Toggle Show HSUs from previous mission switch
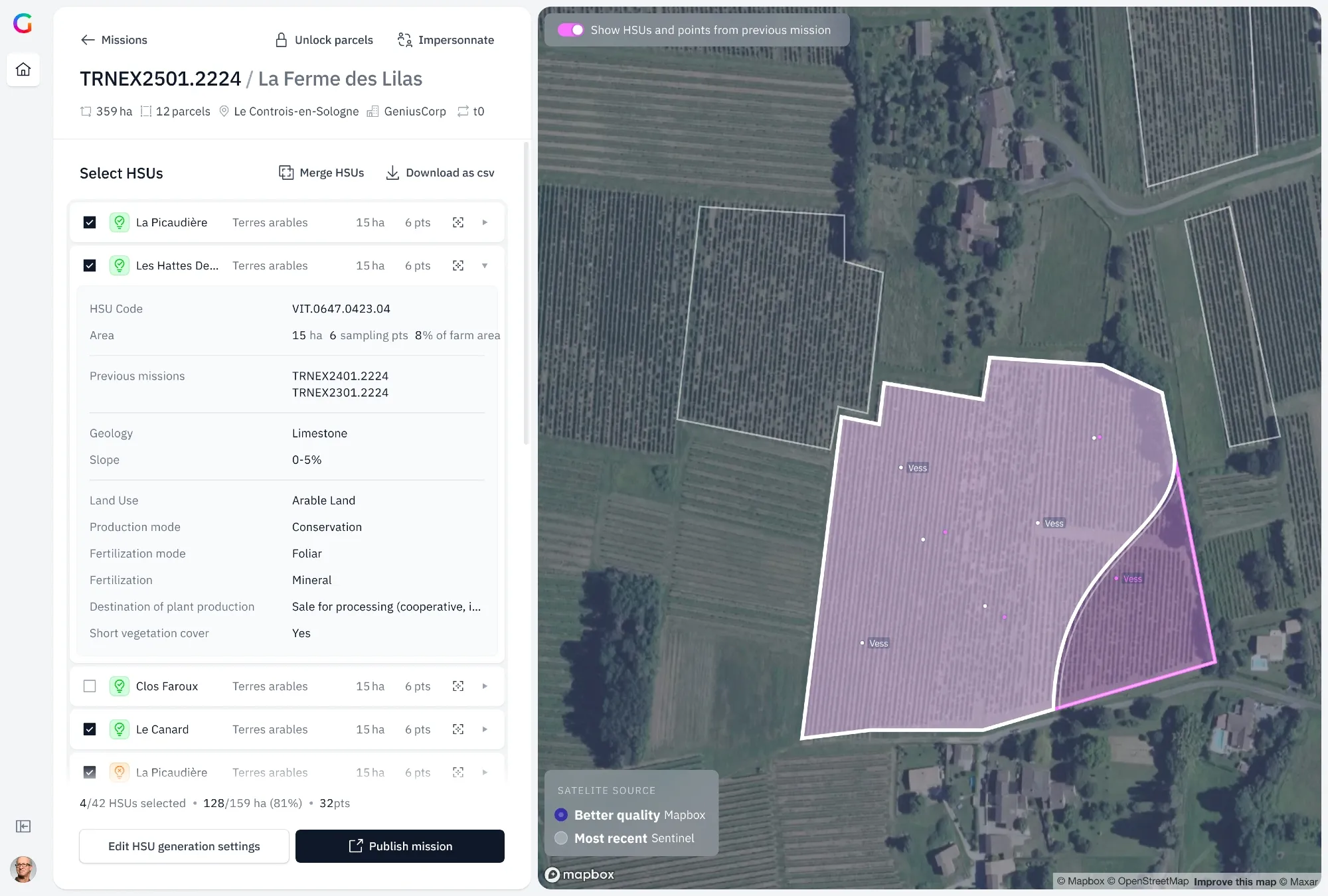The width and height of the screenshot is (1328, 896). tap(571, 30)
